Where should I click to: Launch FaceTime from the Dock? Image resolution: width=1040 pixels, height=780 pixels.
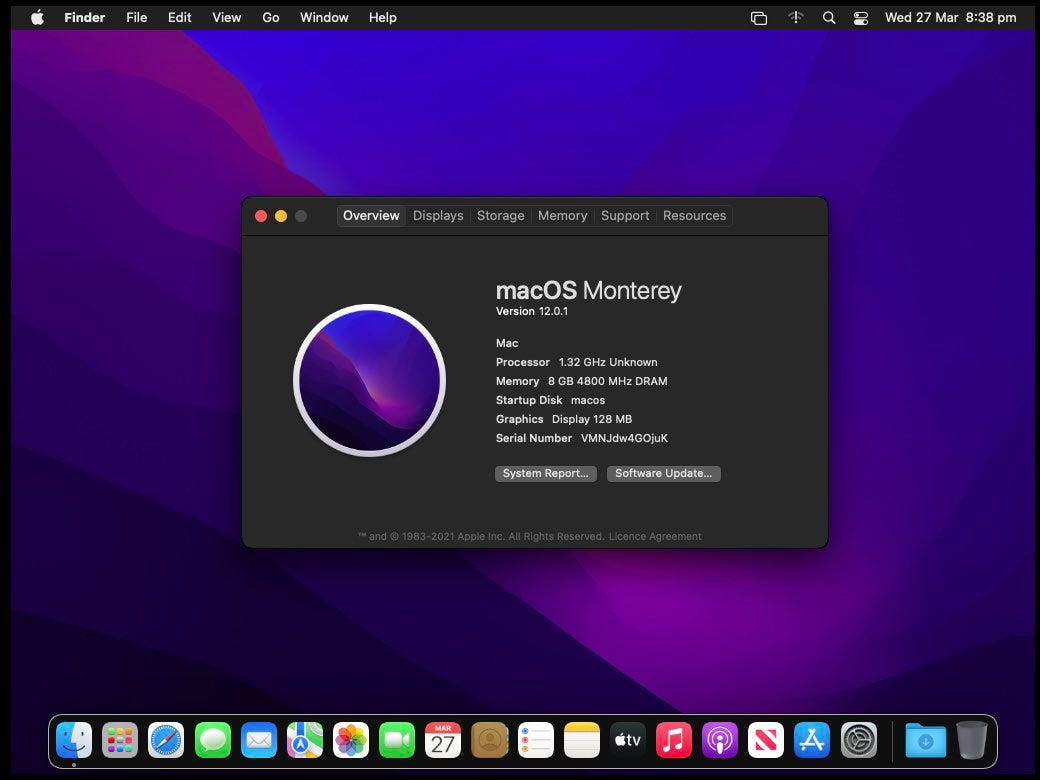tap(397, 740)
